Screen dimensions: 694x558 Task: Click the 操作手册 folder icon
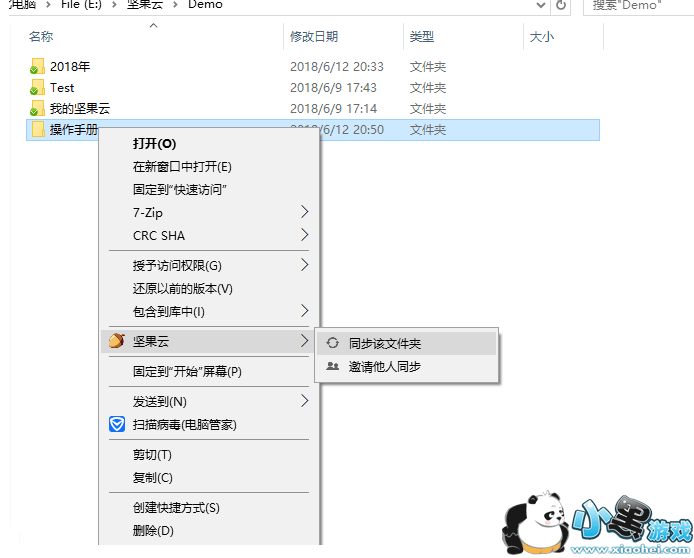click(38, 129)
